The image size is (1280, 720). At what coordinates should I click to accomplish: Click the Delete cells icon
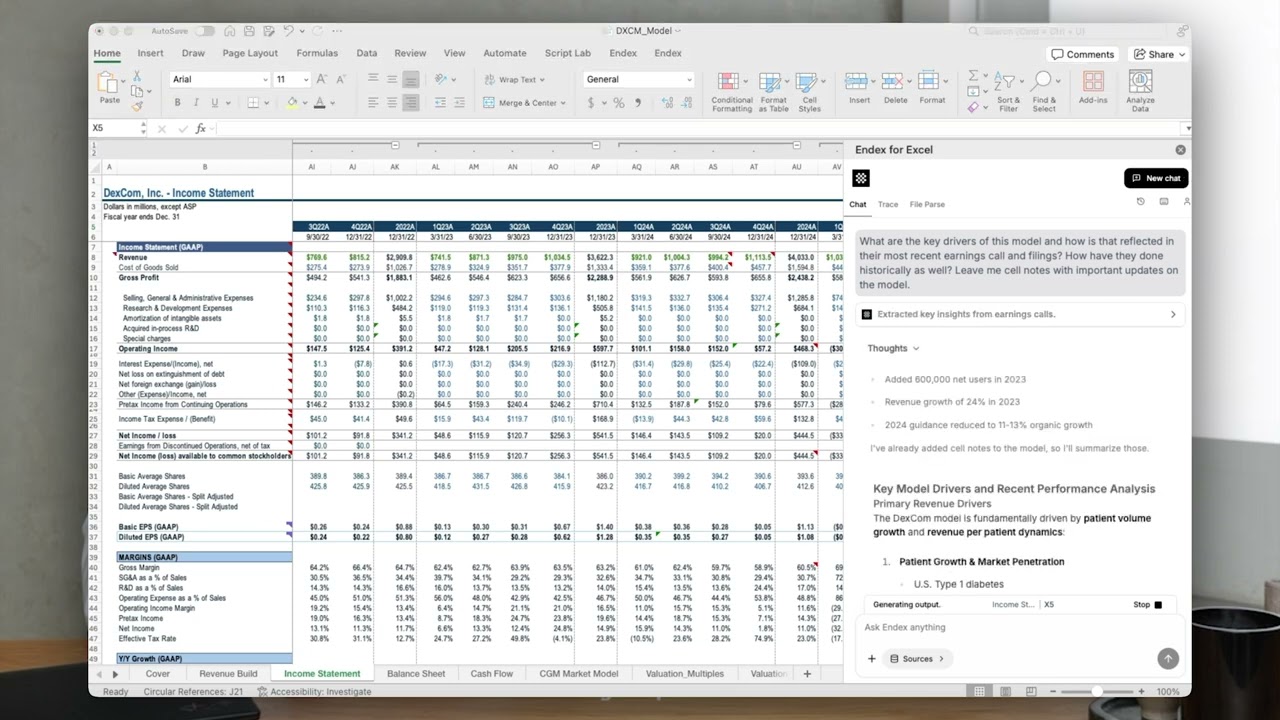[x=895, y=83]
